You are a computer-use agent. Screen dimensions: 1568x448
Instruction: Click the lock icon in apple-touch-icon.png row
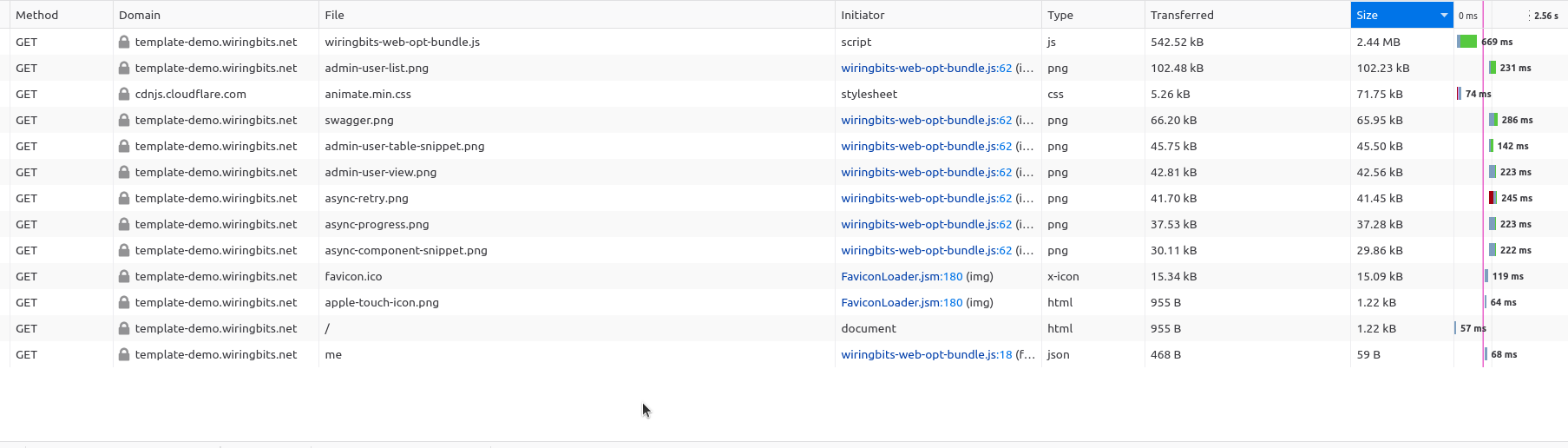click(x=124, y=302)
